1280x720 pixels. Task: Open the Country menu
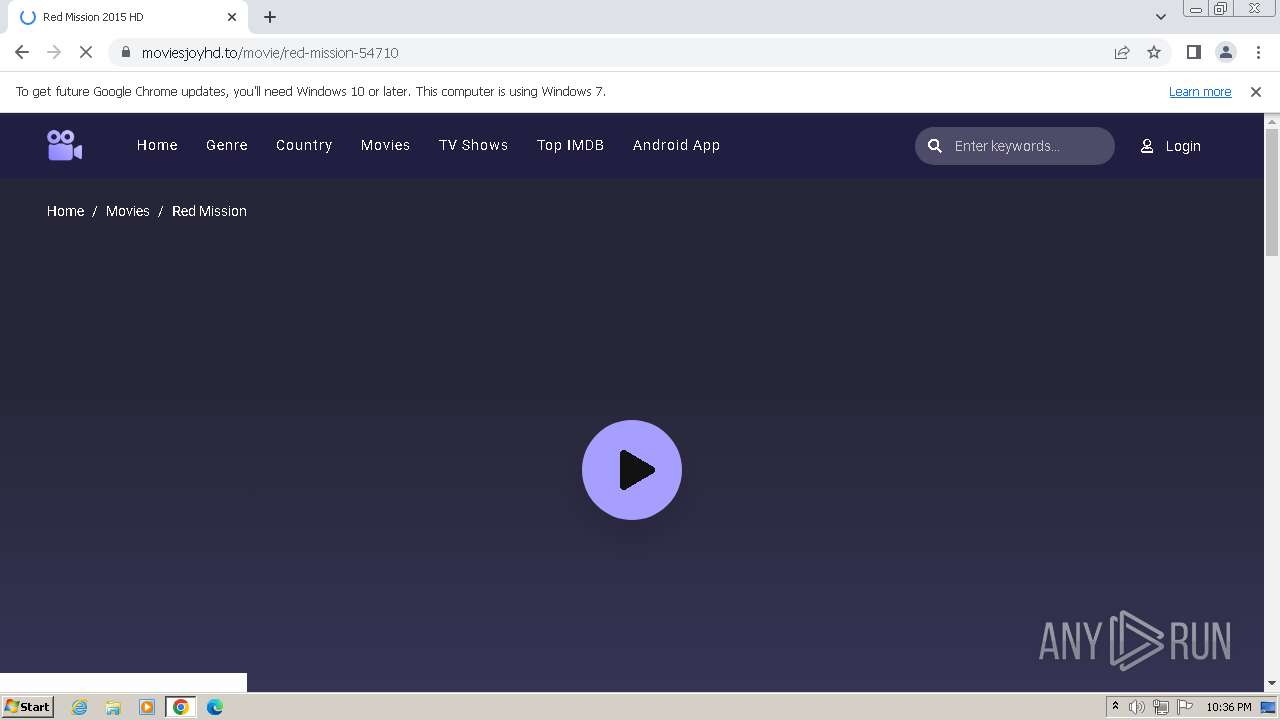click(x=304, y=145)
